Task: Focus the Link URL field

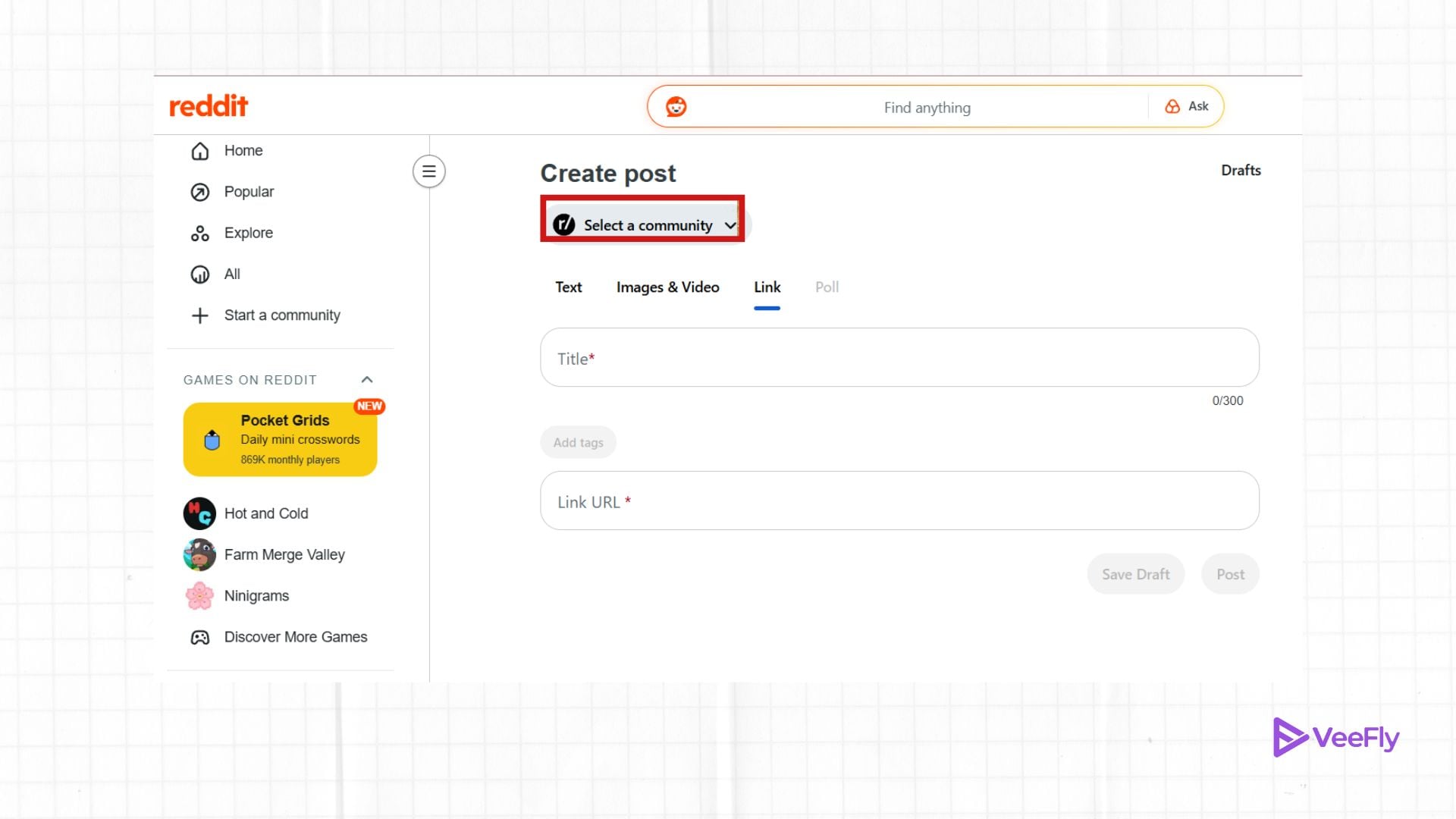Action: point(899,501)
